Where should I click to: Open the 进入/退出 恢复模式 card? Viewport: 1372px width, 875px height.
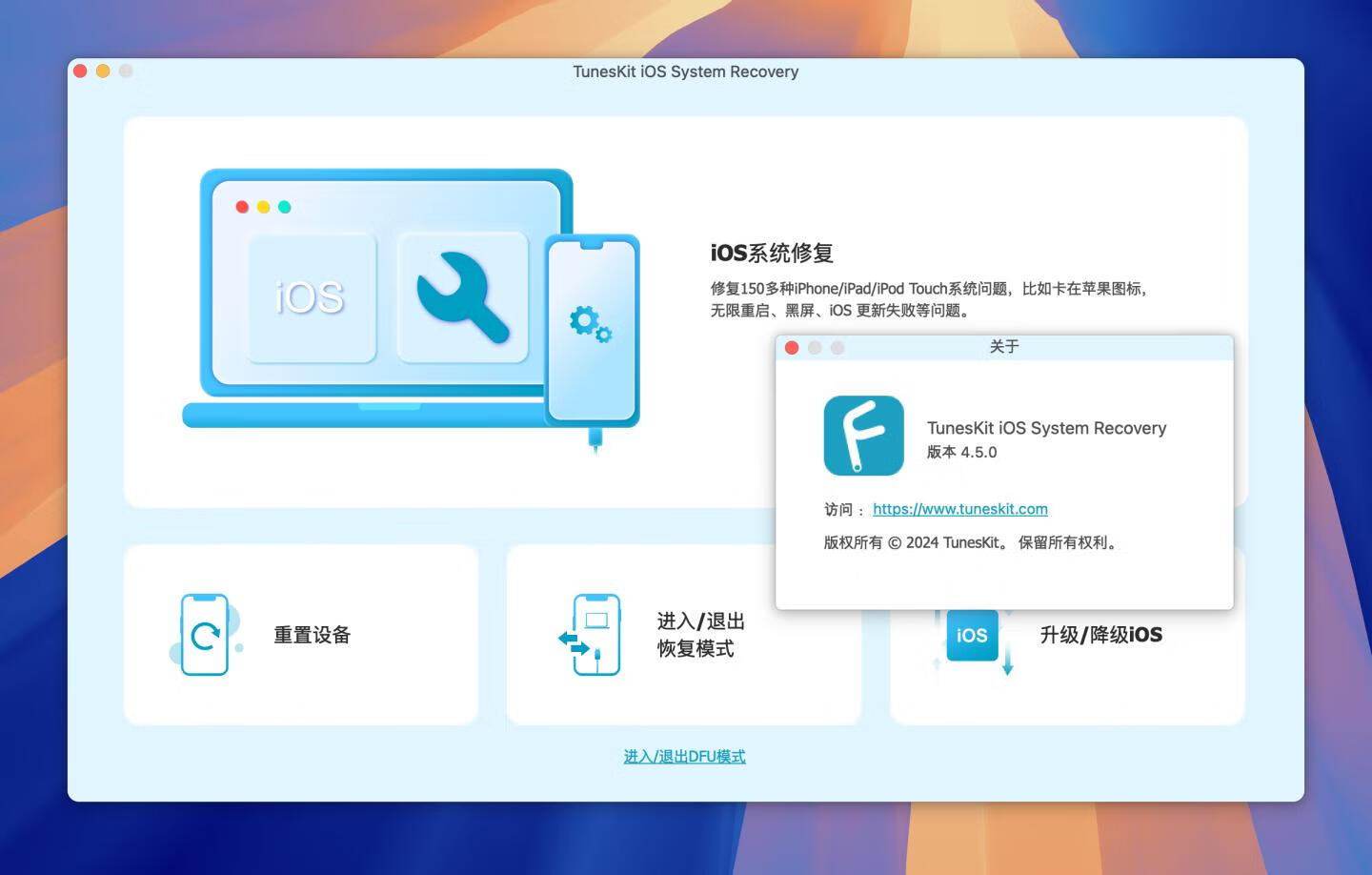click(x=684, y=635)
